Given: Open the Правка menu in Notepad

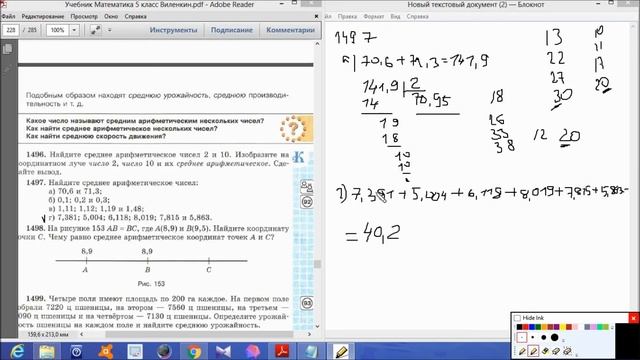Looking at the screenshot, I should (347, 17).
